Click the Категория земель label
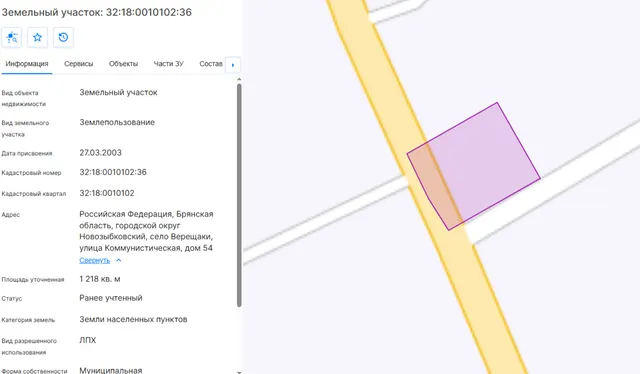This screenshot has height=374, width=640. tap(28, 320)
